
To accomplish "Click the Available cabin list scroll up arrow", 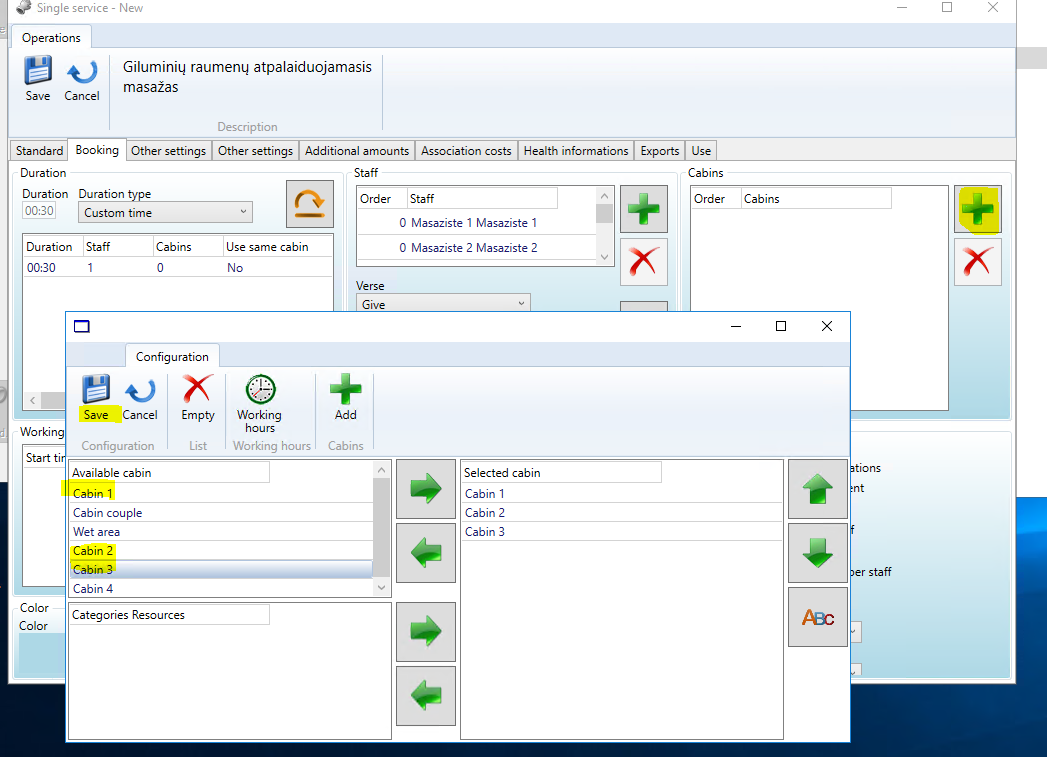I will click(x=381, y=470).
